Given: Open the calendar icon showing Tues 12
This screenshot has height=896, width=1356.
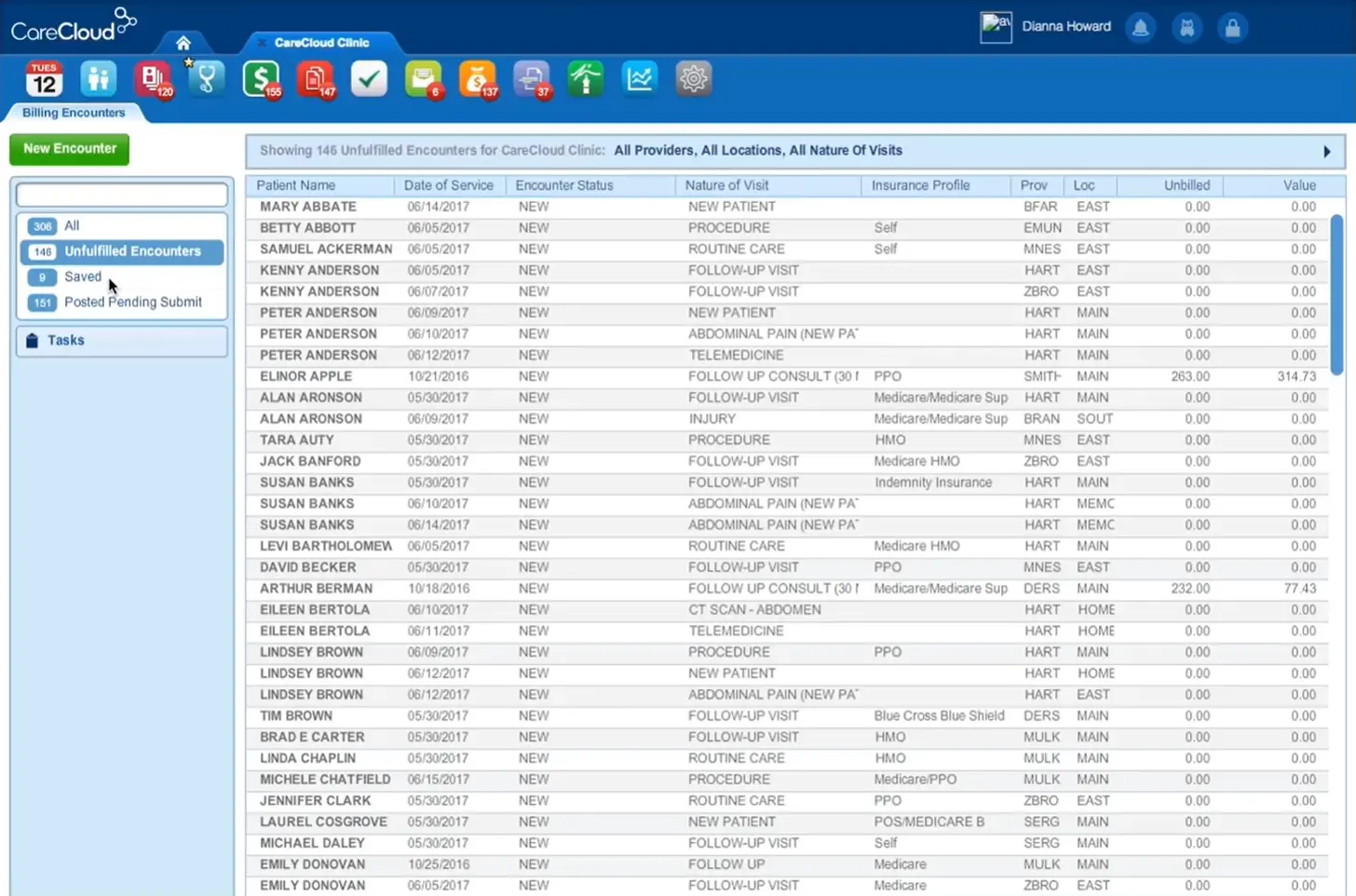Looking at the screenshot, I should pyautogui.click(x=44, y=79).
